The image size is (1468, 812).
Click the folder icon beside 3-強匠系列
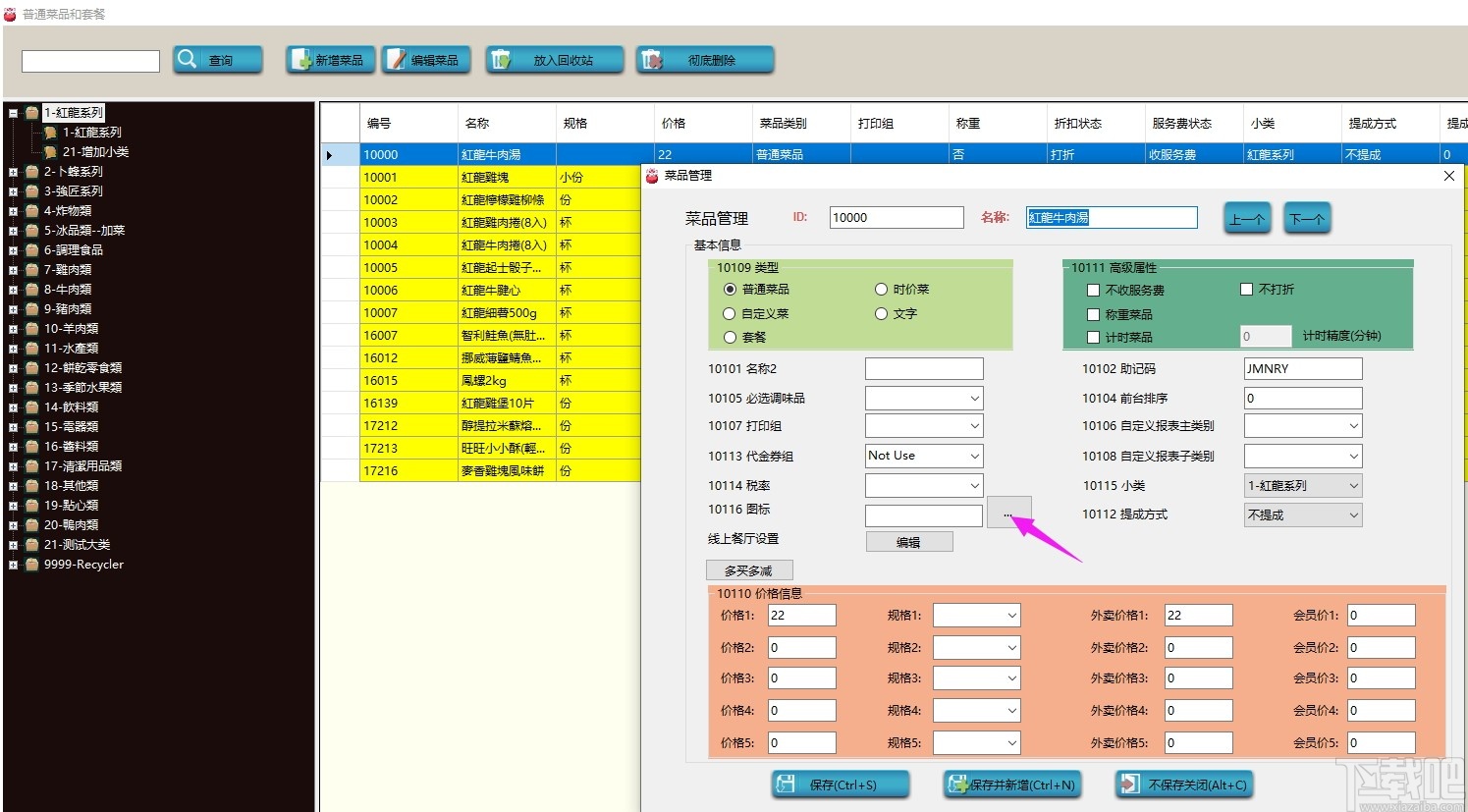(32, 191)
